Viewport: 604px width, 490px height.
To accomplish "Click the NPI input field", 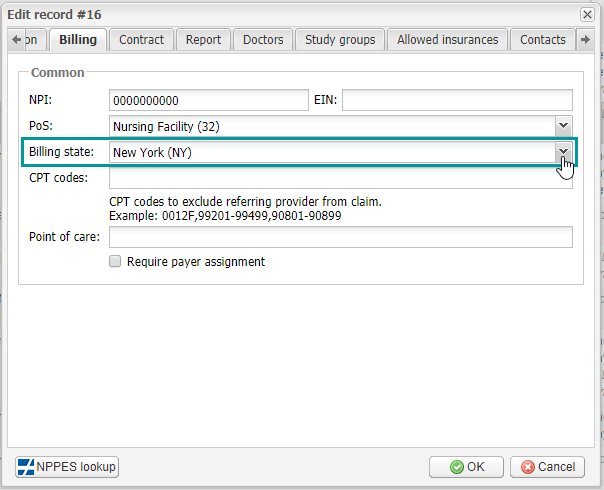I will click(x=209, y=100).
